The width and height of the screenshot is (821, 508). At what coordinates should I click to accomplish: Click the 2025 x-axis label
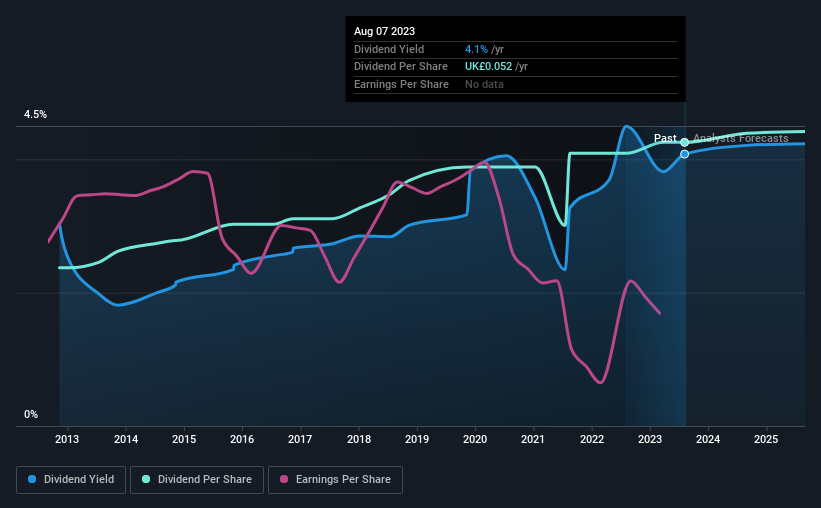(766, 439)
